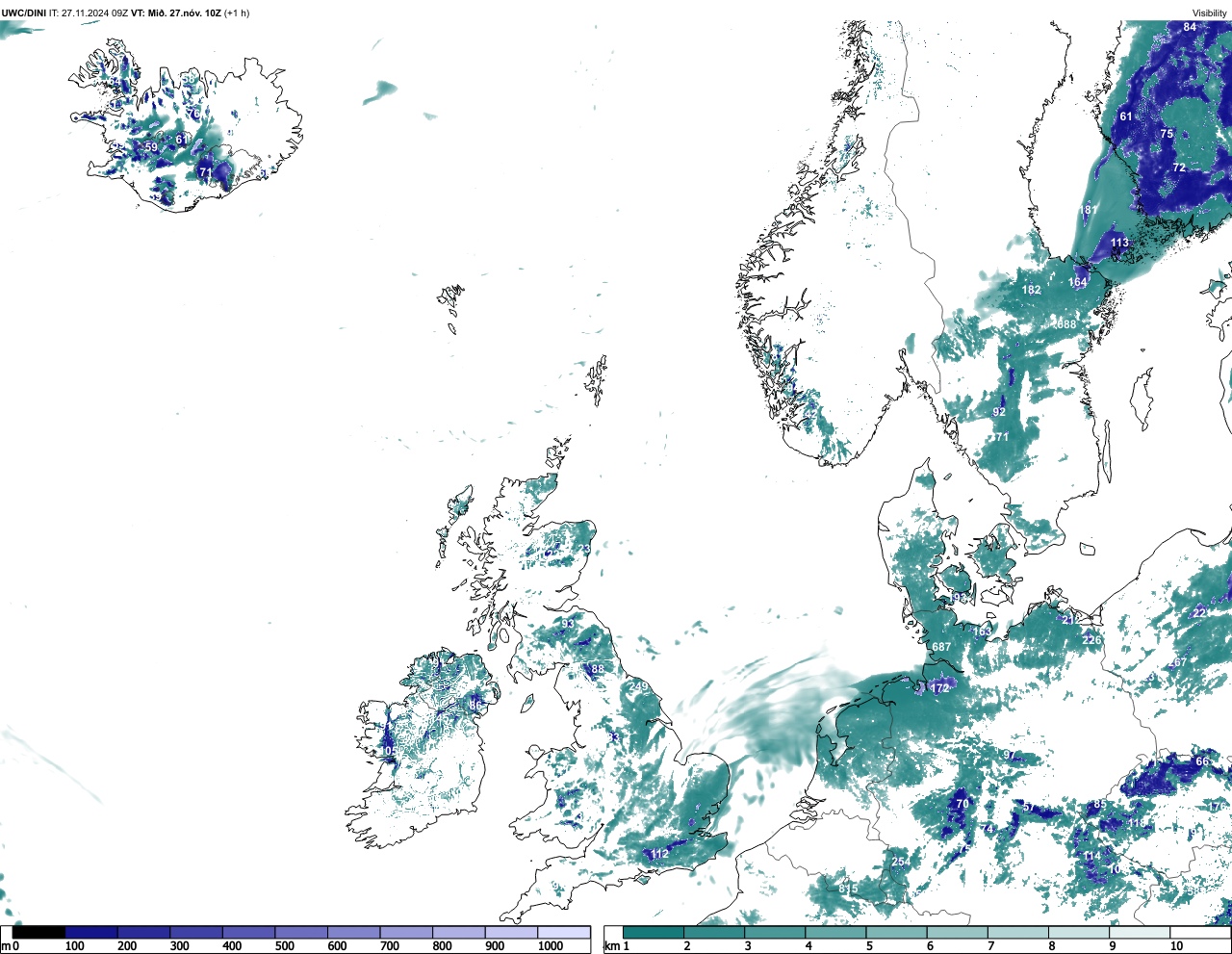Click the '500' meter legend label

pos(284,946)
